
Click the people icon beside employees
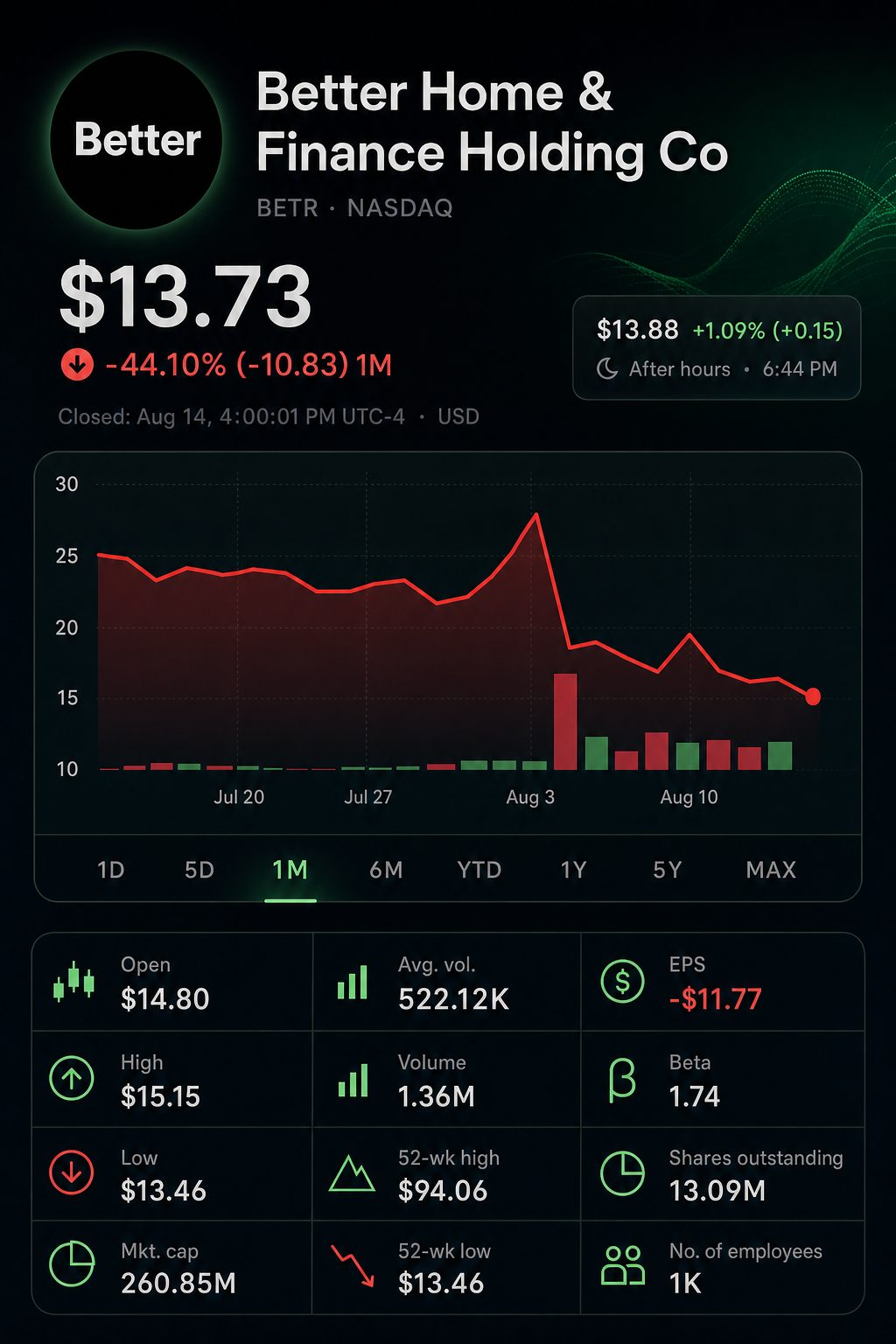pos(623,1265)
